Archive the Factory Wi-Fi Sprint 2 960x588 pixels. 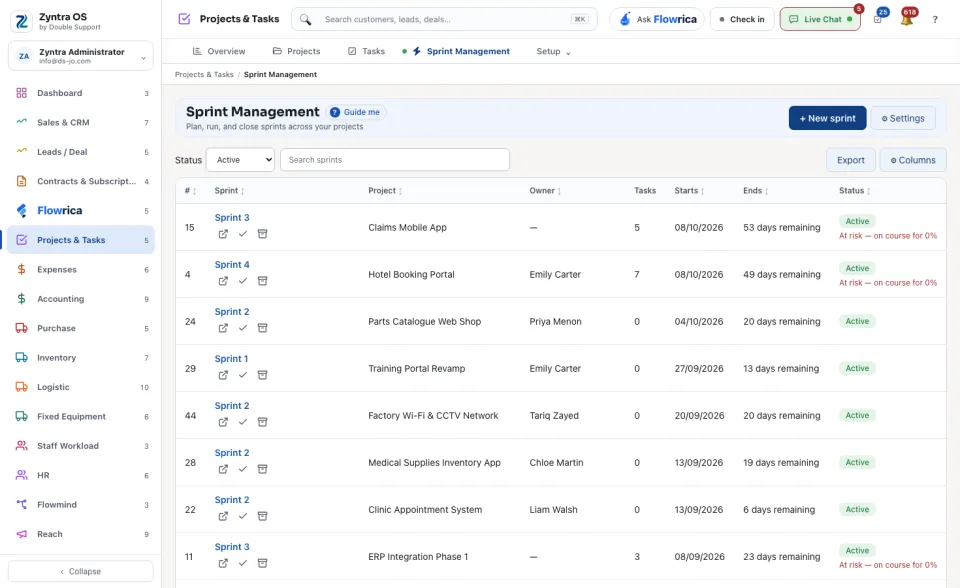[x=263, y=422]
